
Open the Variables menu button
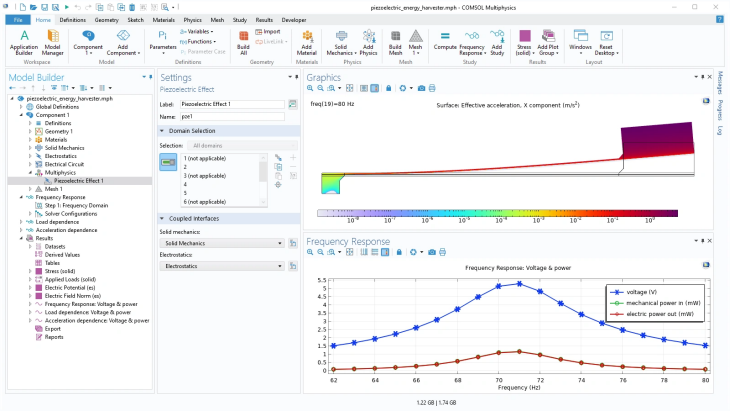(196, 32)
